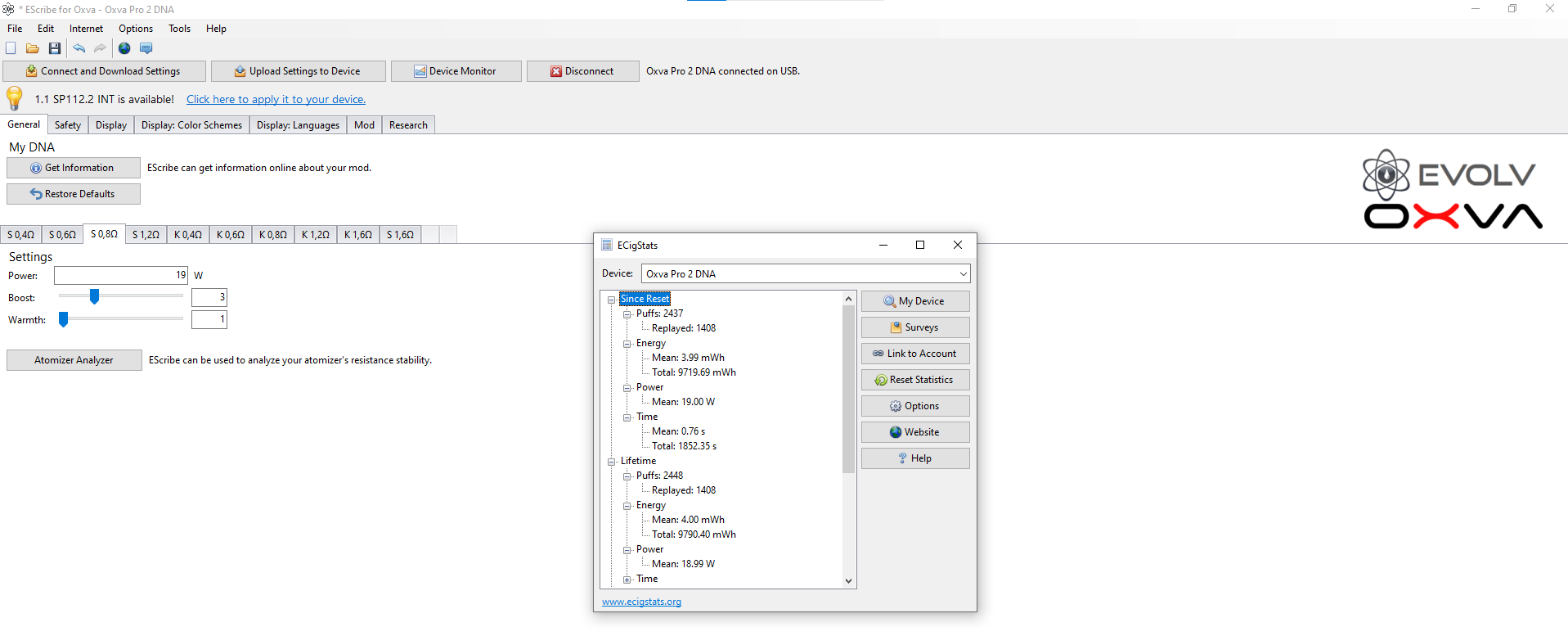Open the Tools menu
This screenshot has height=636, width=1568.
(x=179, y=29)
